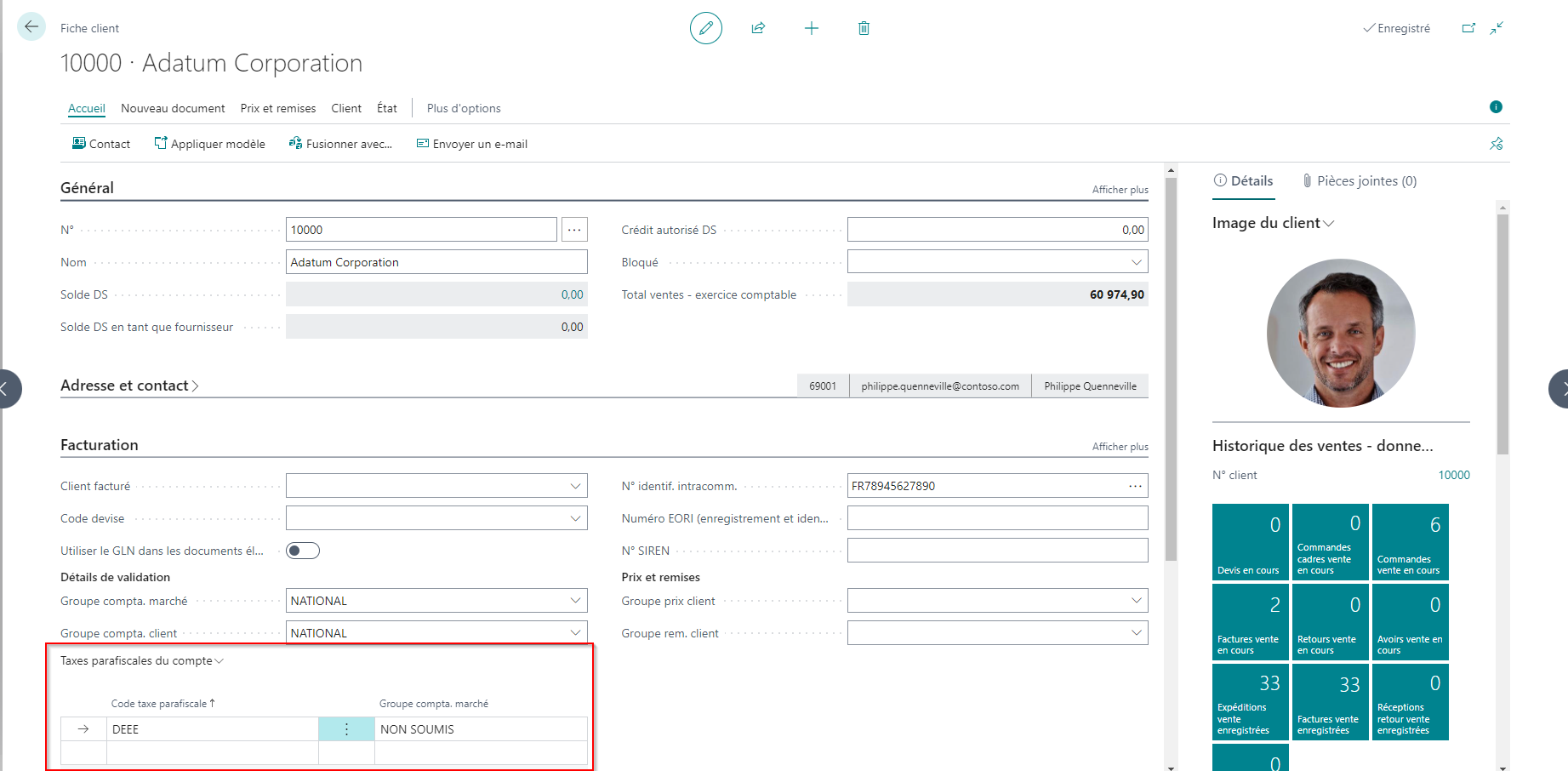Image resolution: width=1568 pixels, height=771 pixels.
Task: Go back with the left arrow icon
Action: (31, 26)
